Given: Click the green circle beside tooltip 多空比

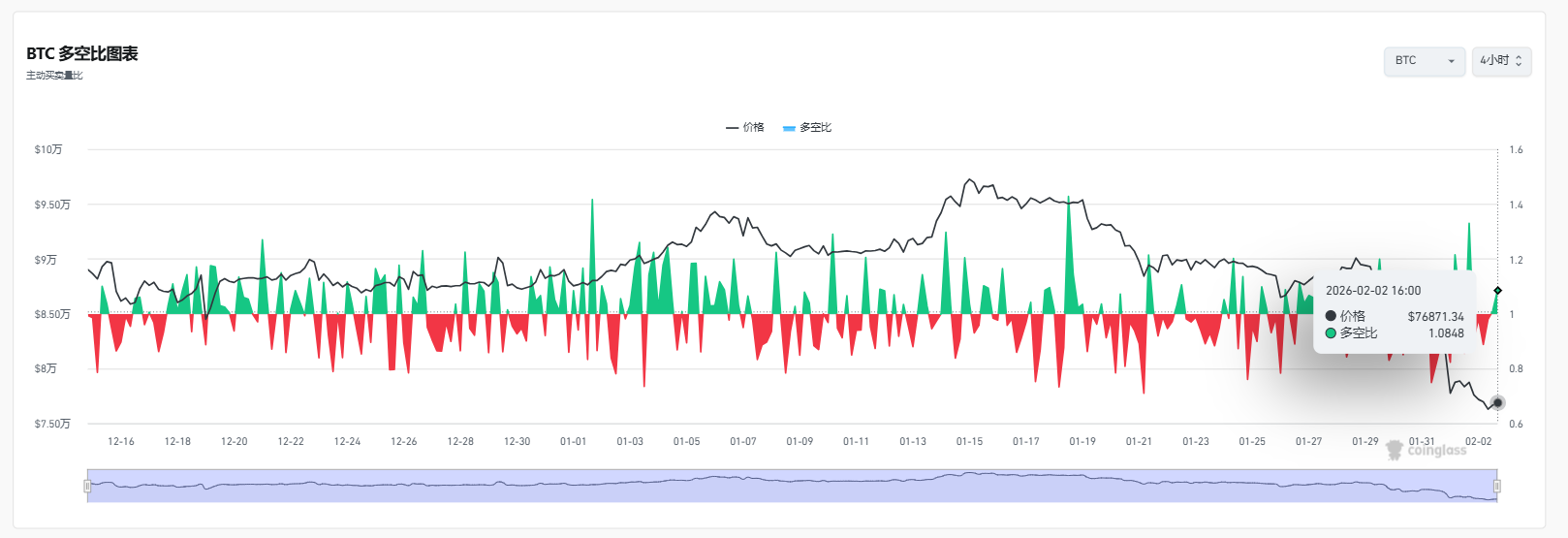Looking at the screenshot, I should click(x=1331, y=333).
